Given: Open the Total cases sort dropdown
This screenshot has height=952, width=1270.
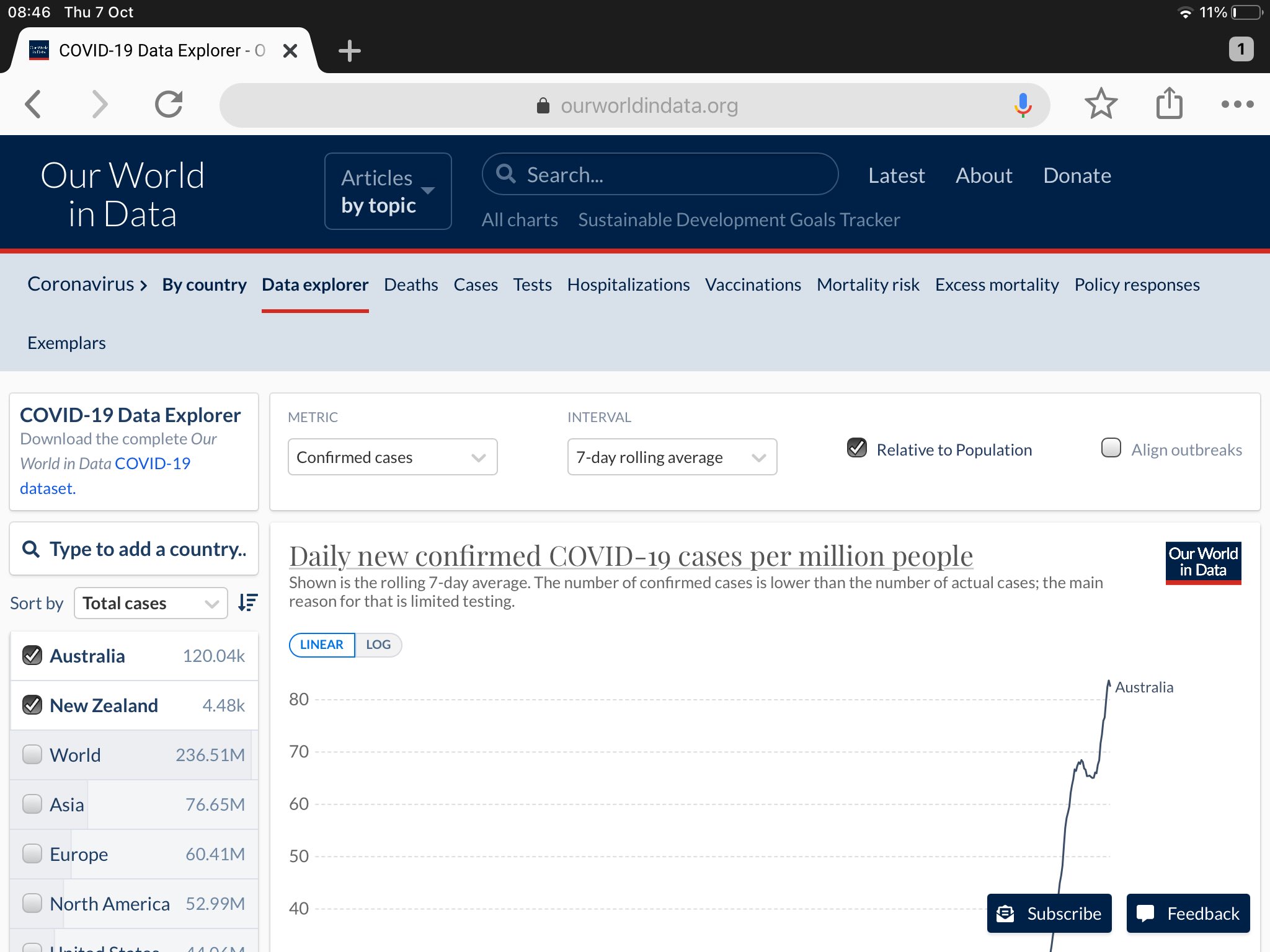Looking at the screenshot, I should point(151,603).
